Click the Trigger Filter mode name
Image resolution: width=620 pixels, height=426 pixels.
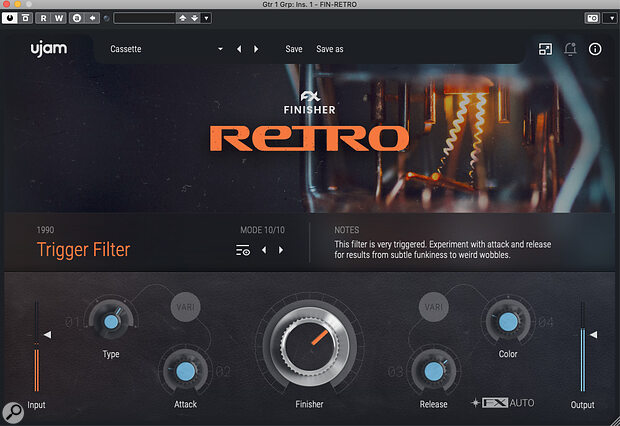(83, 250)
